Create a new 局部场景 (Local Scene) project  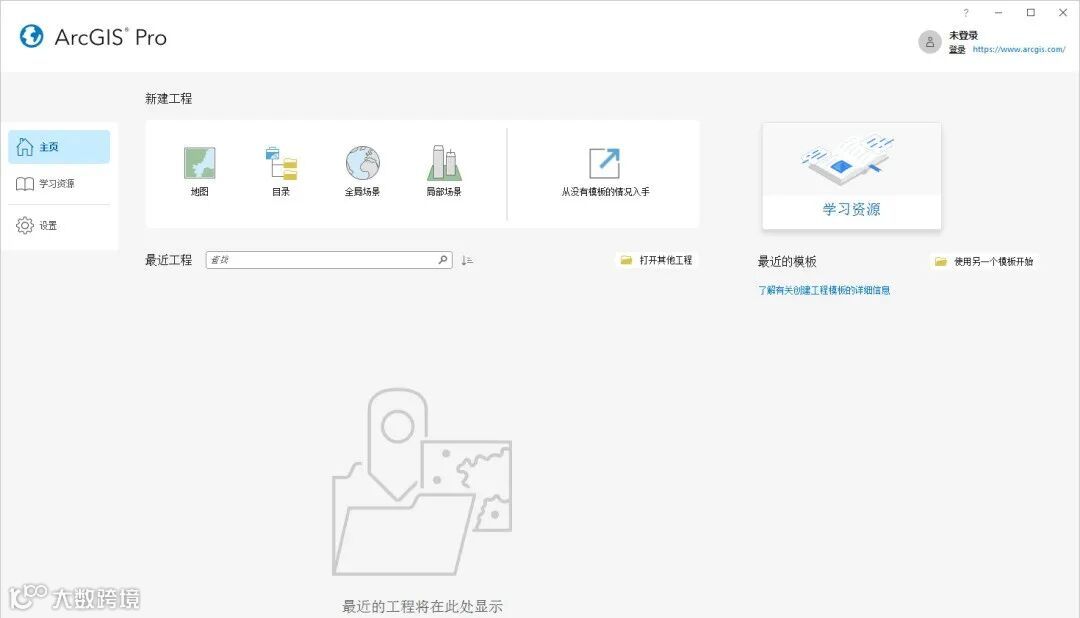444,170
